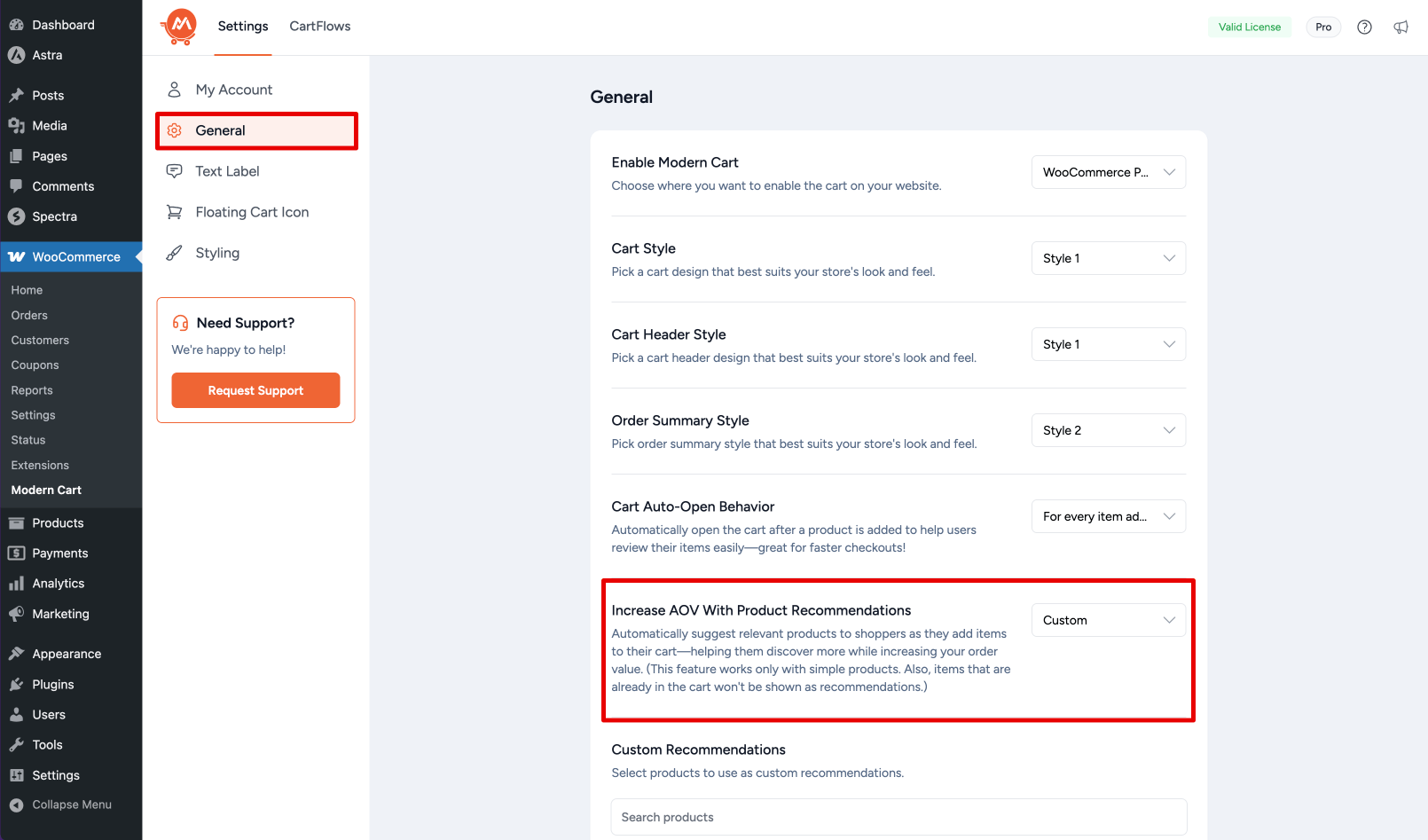The image size is (1428, 840).
Task: Click the Search products input field
Action: click(898, 817)
